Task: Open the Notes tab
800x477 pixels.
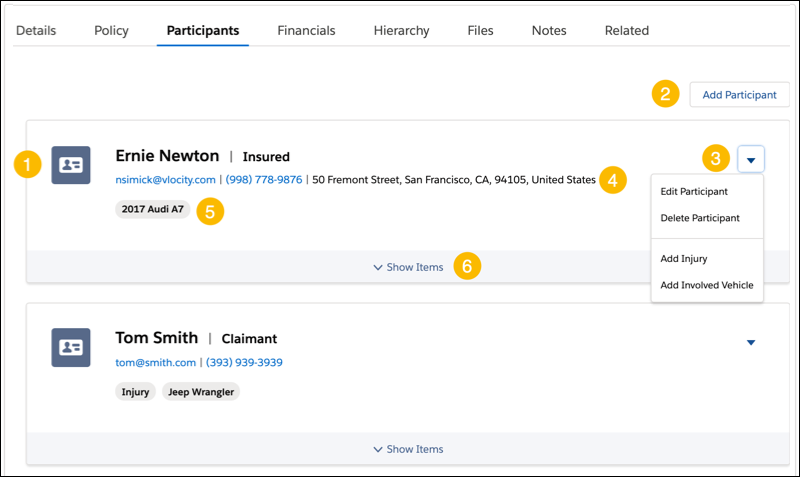Action: [549, 31]
